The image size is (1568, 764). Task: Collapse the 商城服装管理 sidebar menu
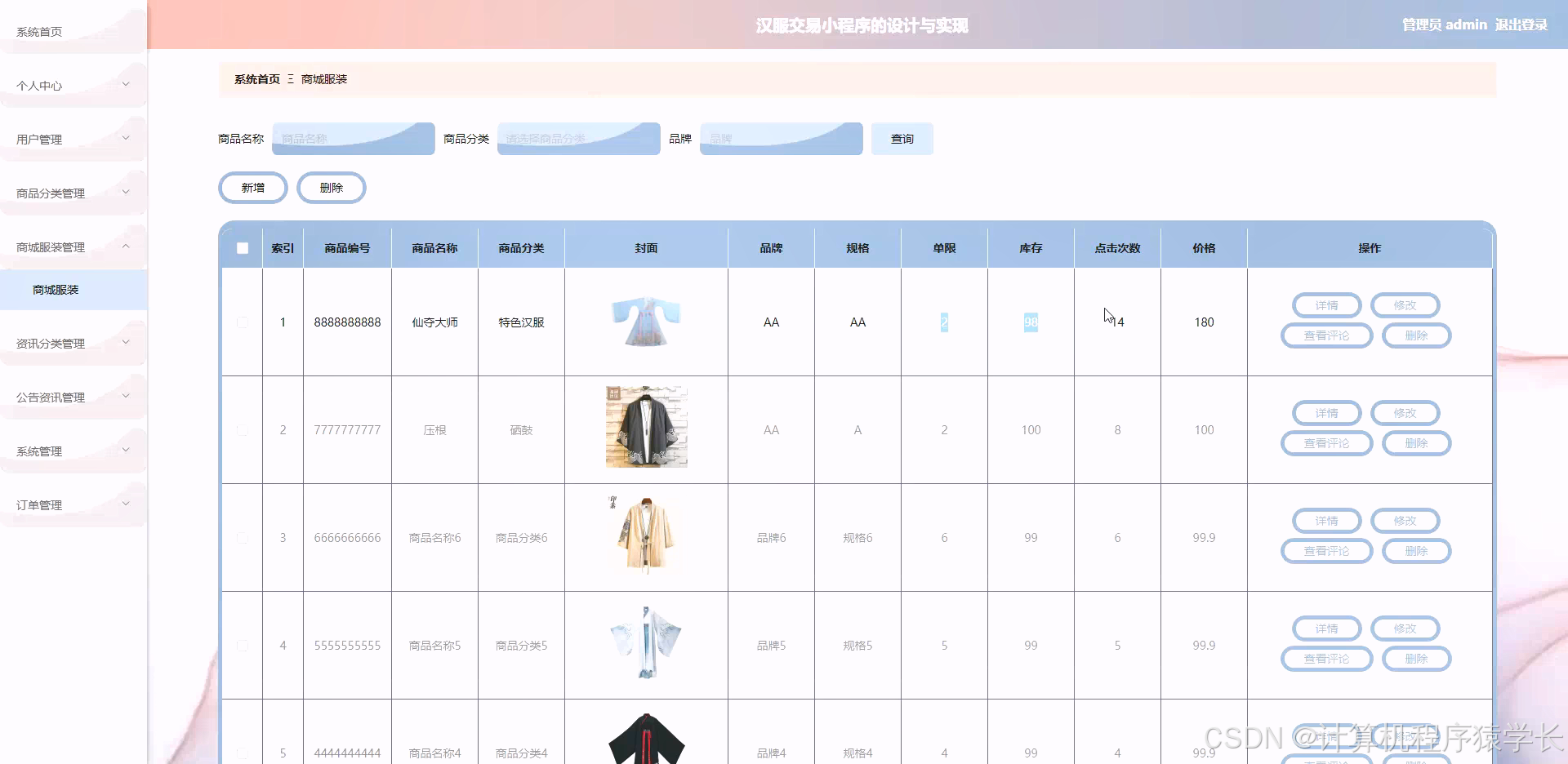(x=73, y=247)
